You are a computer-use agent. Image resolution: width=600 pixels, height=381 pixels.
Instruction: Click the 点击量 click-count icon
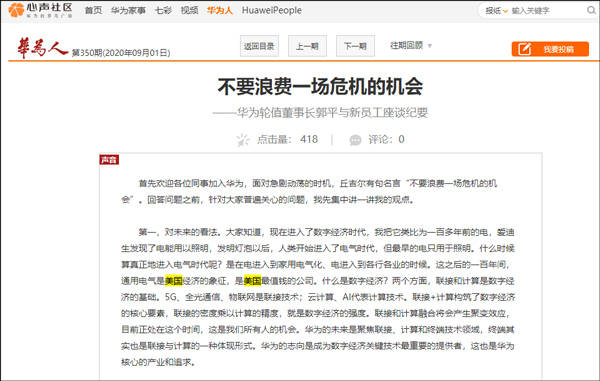point(243,140)
